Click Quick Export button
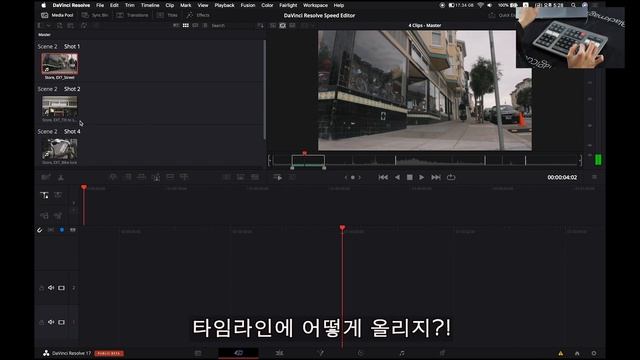 (502, 15)
